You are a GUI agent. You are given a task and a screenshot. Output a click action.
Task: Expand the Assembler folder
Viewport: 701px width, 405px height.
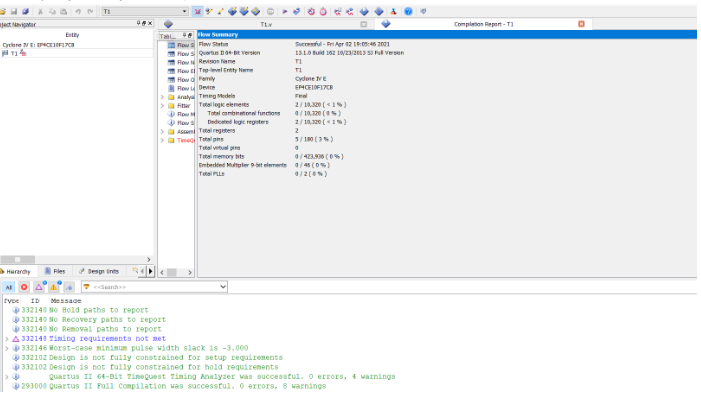tap(162, 132)
